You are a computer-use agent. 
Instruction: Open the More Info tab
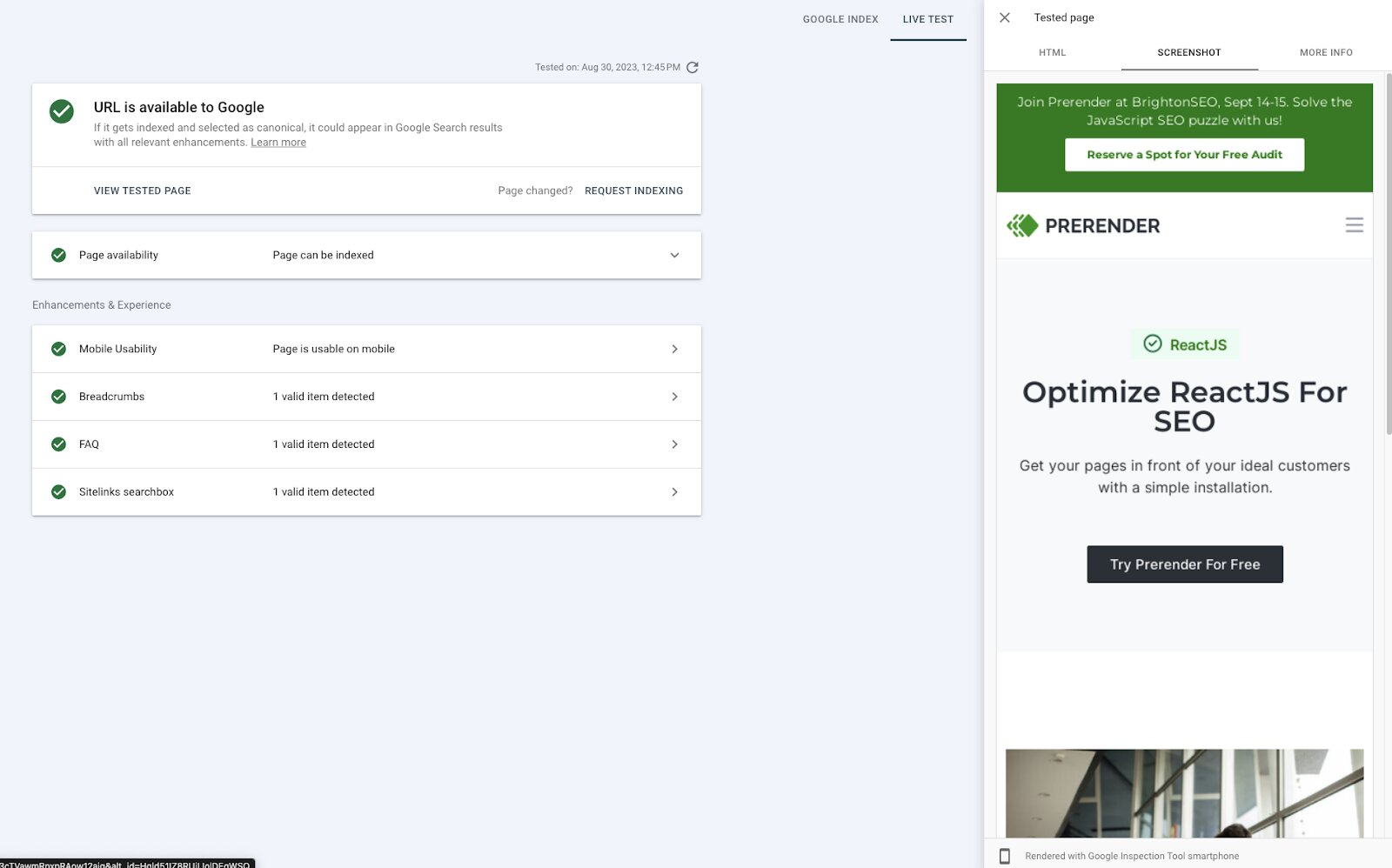tap(1326, 52)
